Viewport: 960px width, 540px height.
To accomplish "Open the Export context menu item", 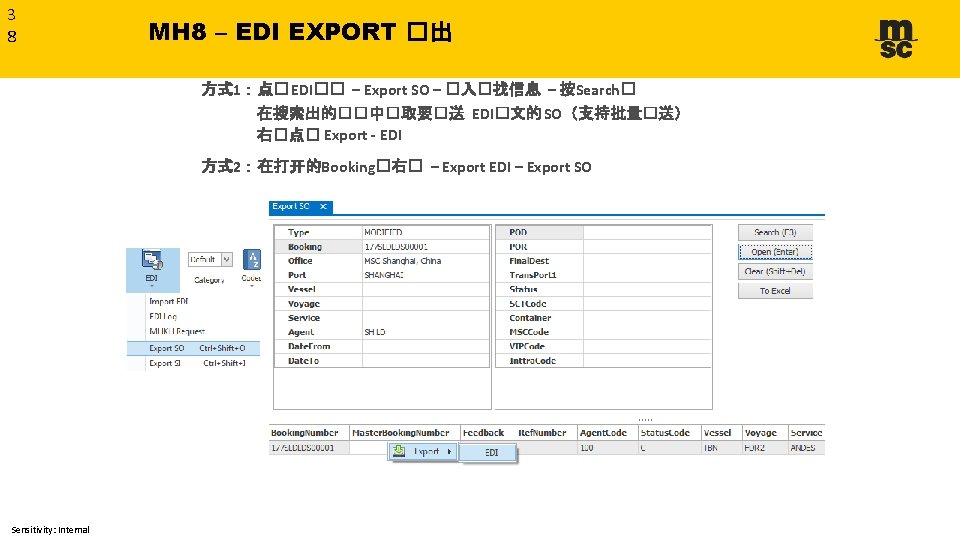I will coord(422,452).
